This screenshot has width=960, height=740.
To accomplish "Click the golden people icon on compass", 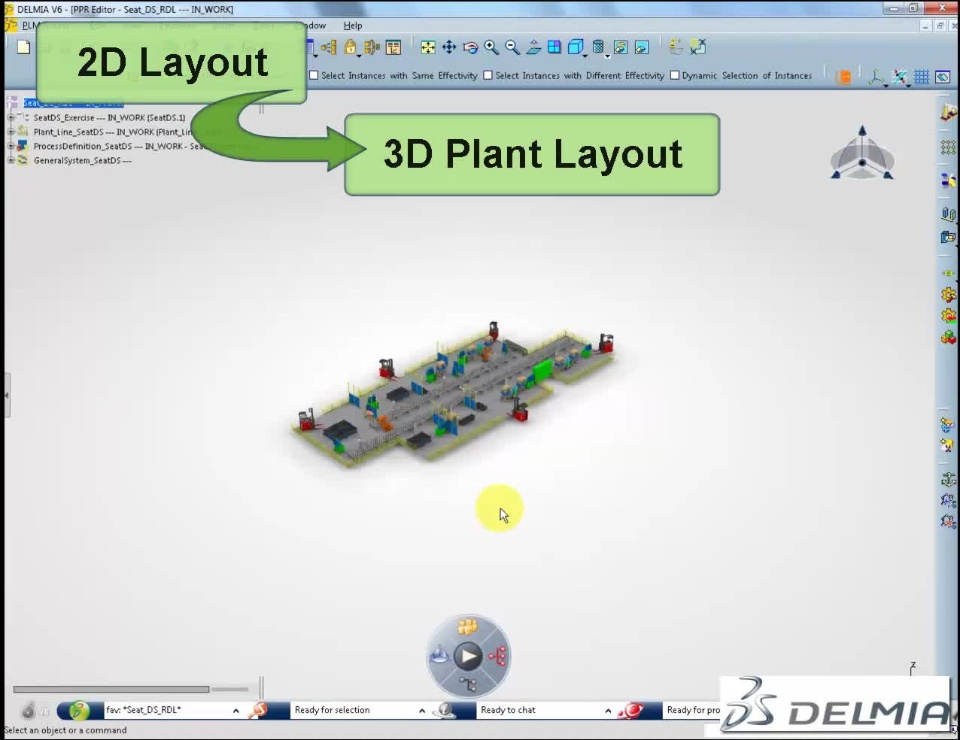I will pyautogui.click(x=468, y=626).
